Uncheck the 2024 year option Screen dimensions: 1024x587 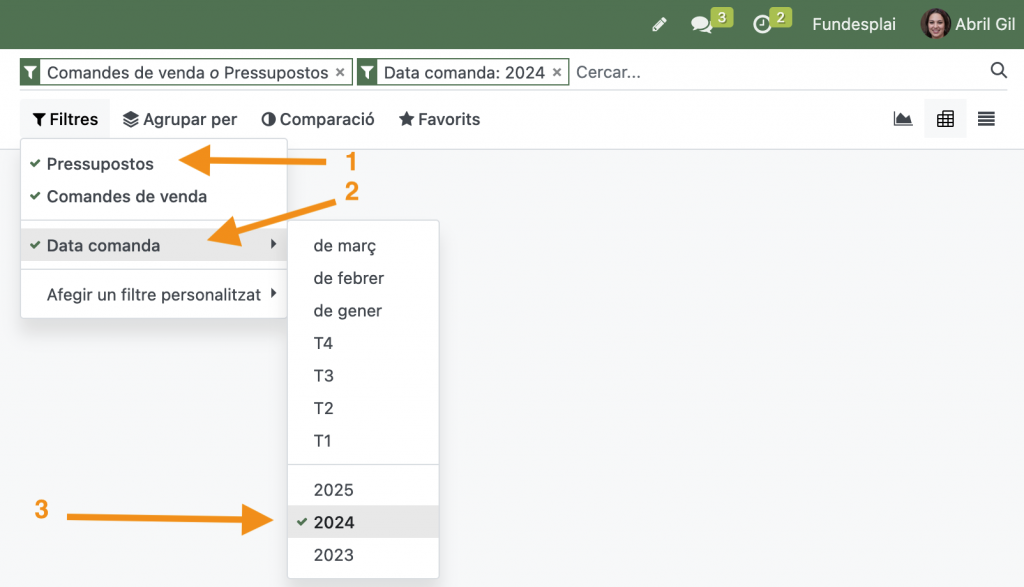(x=334, y=522)
